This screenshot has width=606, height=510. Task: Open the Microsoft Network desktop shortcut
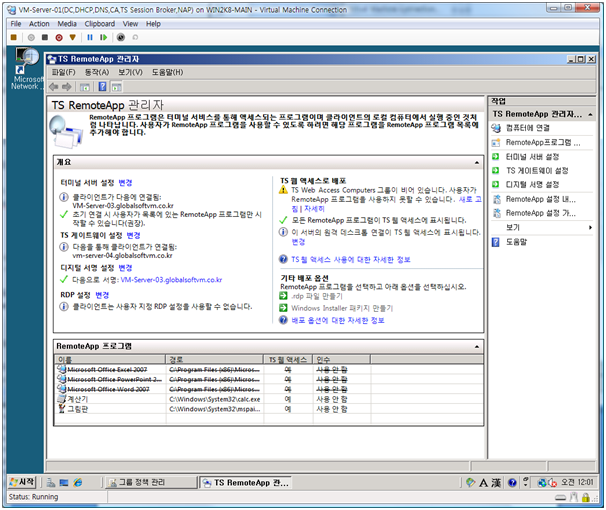click(x=26, y=69)
